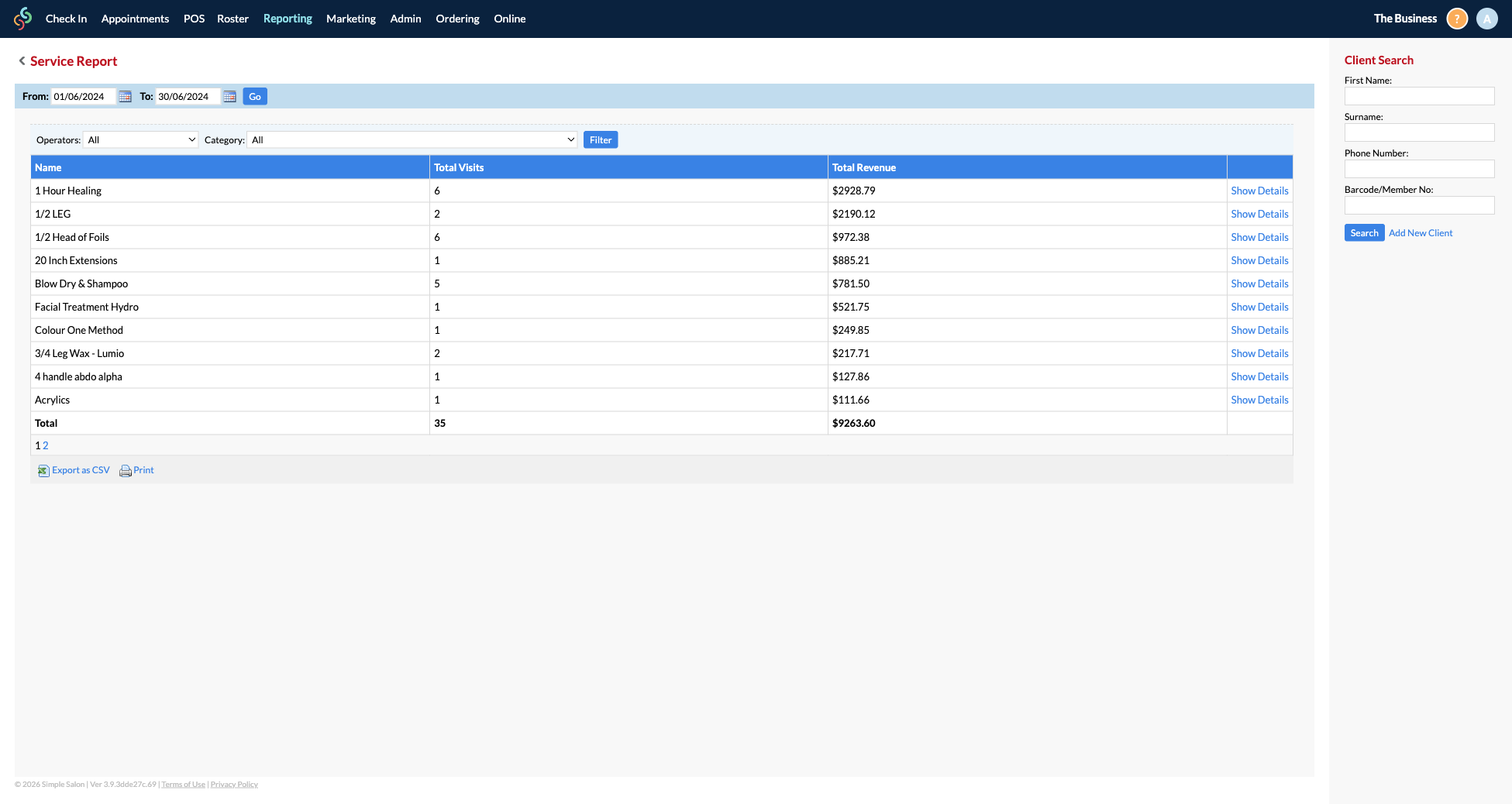Apply the Filter button
This screenshot has width=1512, height=804.
(600, 140)
